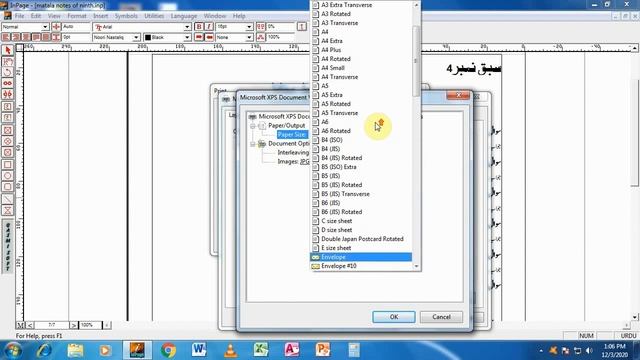Select the rotate tool
Screen dimensions: 640x360
(x=7, y=72)
